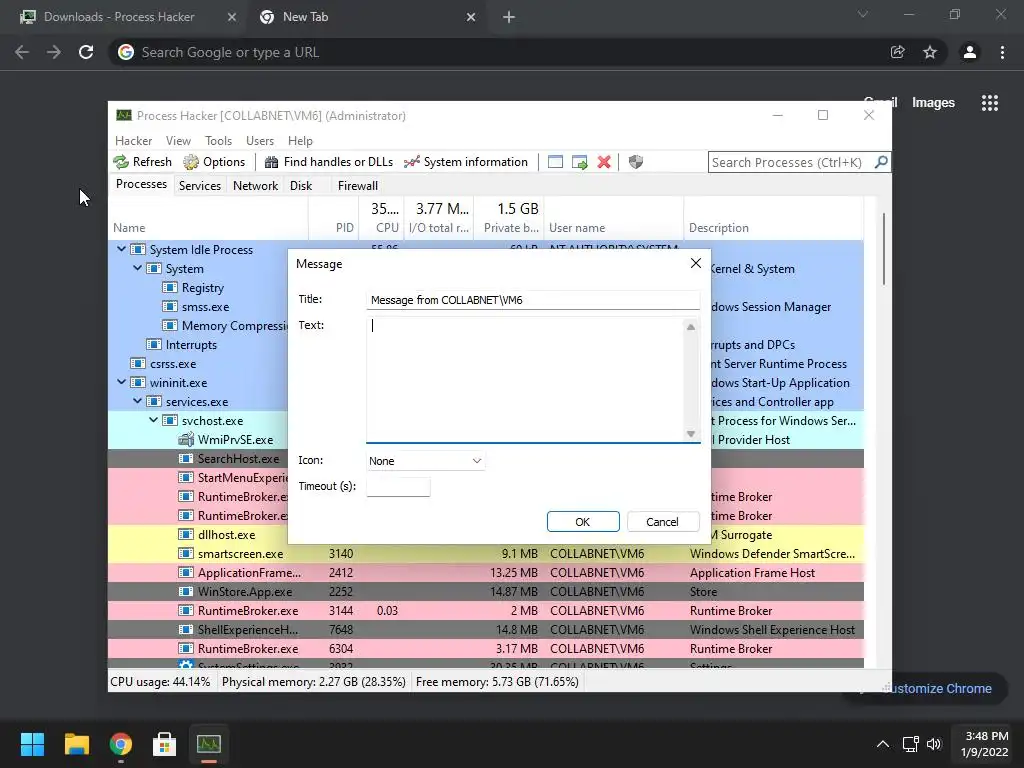Screen dimensions: 1024x768
Task: Click the WmiPrvSE.exe process icon
Action: pos(186,440)
